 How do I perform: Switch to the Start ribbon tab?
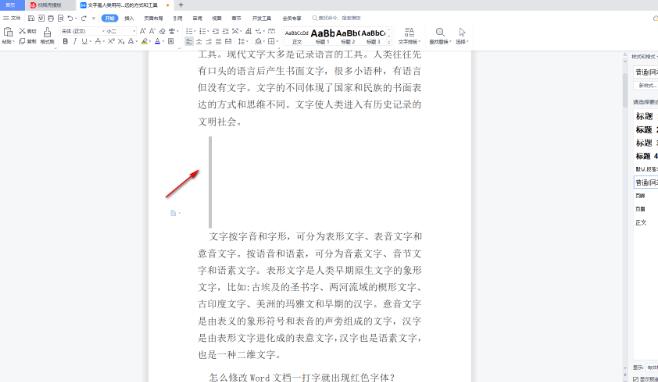pyautogui.click(x=110, y=18)
